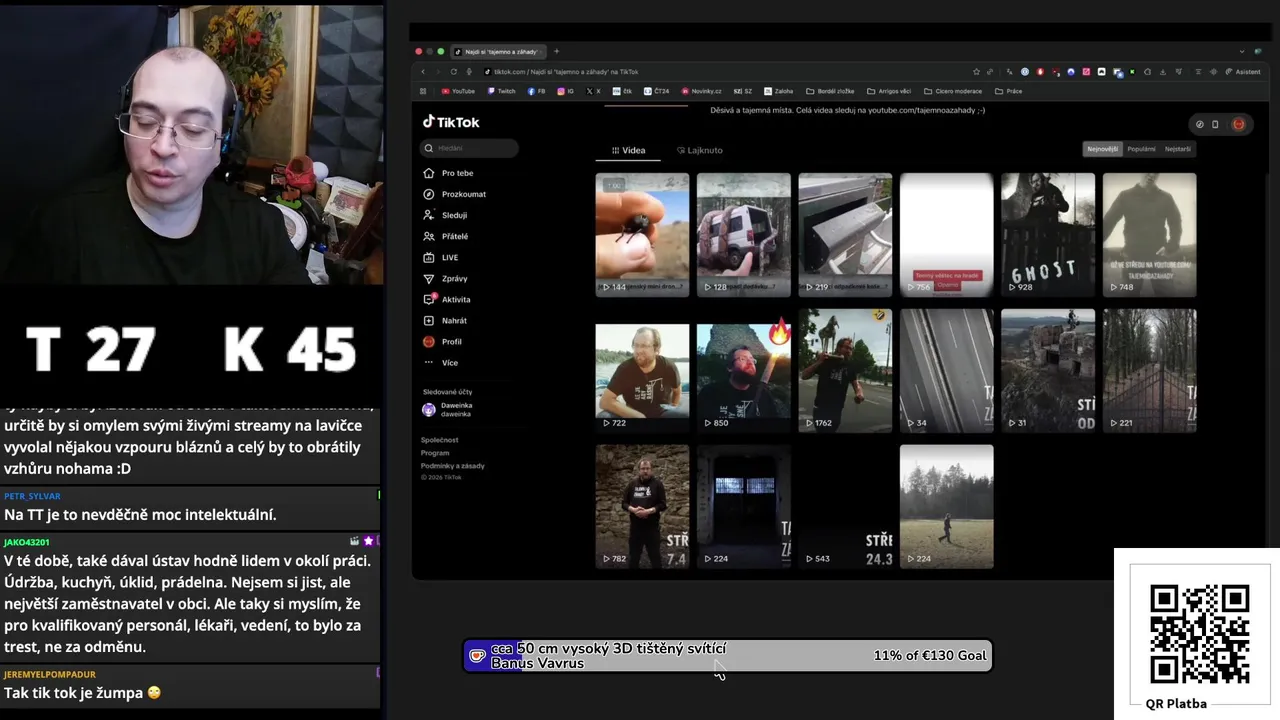Viewport: 1280px width, 720px height.
Task: Open the SZ bookmark
Action: point(743,91)
